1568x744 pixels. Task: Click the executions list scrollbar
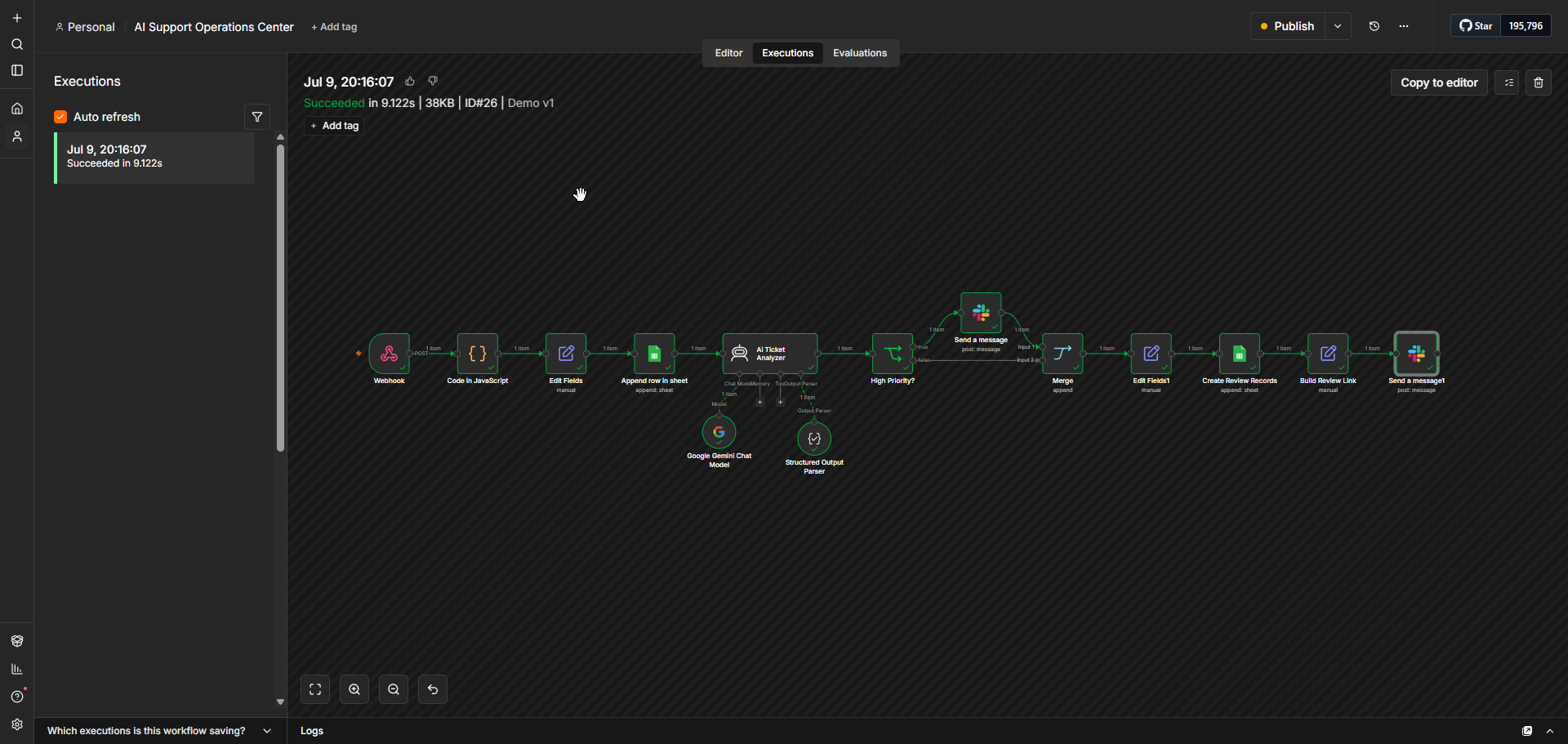click(280, 298)
